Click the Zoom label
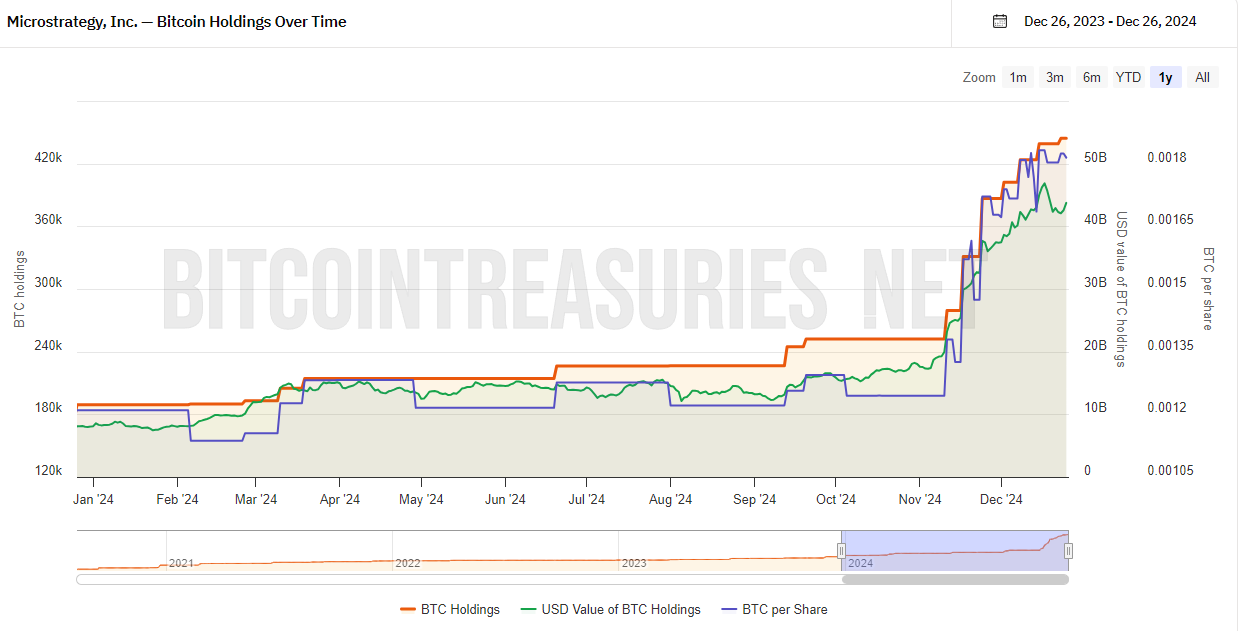Viewport: 1238px width, 631px height. coord(979,77)
